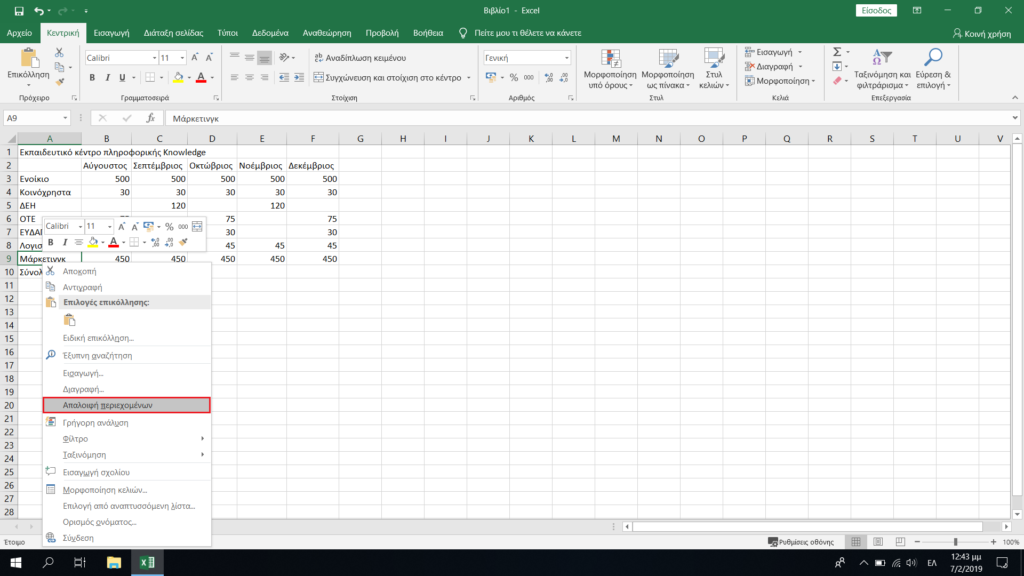Undo the last action

(x=39, y=10)
